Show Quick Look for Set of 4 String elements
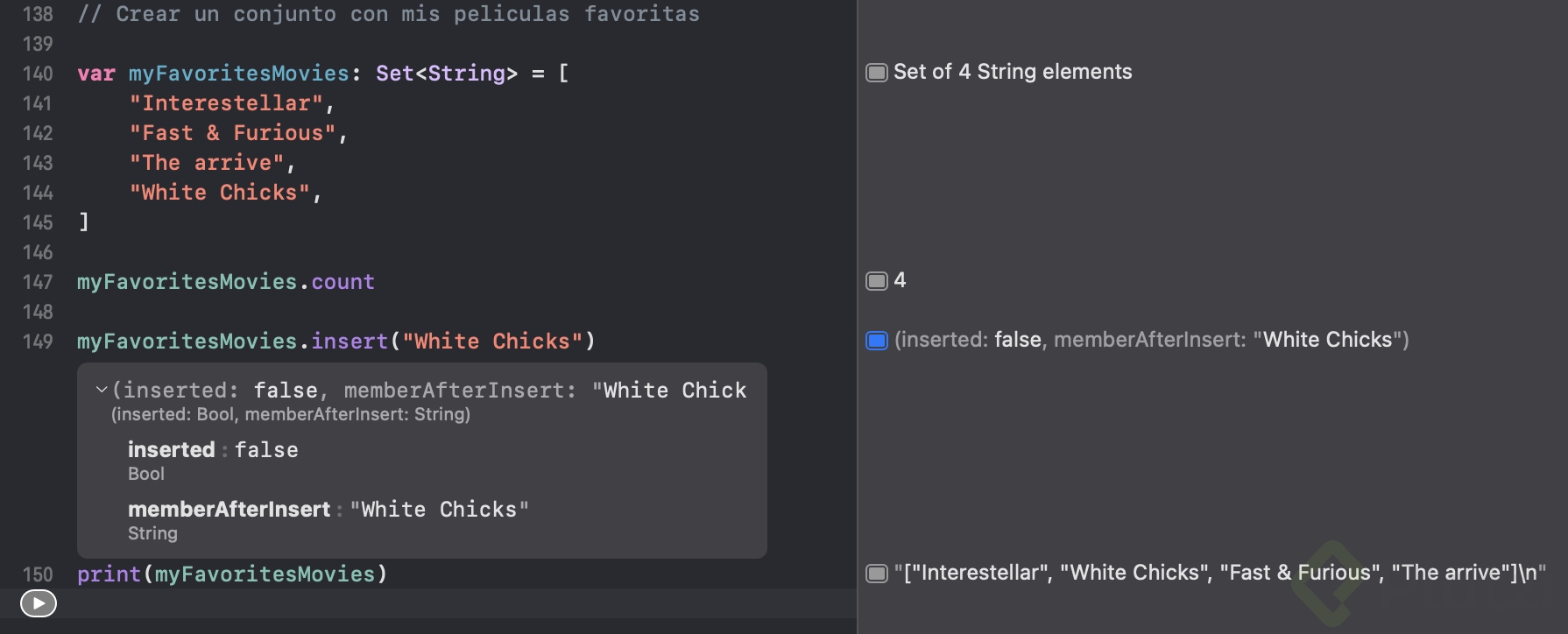Image resolution: width=1568 pixels, height=634 pixels. pos(876,73)
